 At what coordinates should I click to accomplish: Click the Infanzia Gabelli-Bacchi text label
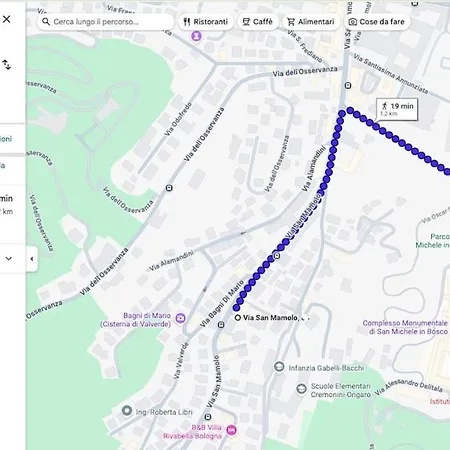326,368
